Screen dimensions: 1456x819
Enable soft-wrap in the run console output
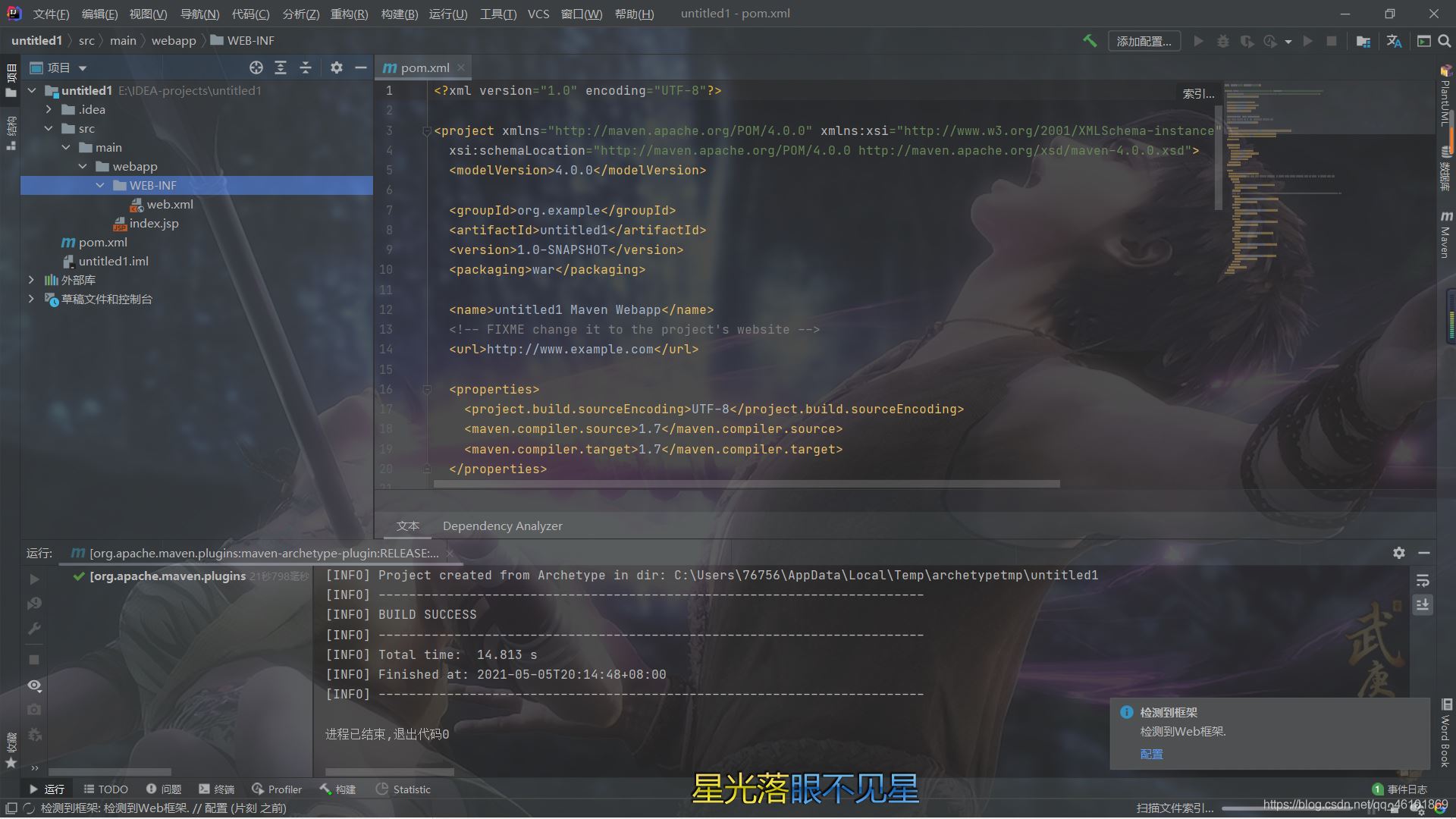tap(1423, 581)
